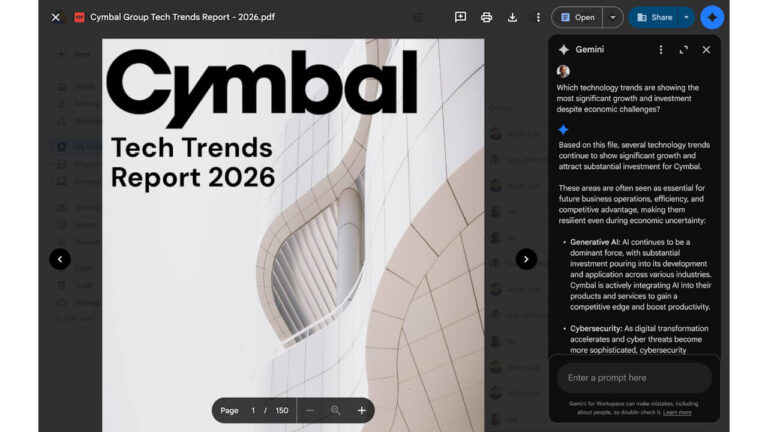The height and width of the screenshot is (432, 768).
Task: Expand the Open with dropdown arrow
Action: coord(613,17)
